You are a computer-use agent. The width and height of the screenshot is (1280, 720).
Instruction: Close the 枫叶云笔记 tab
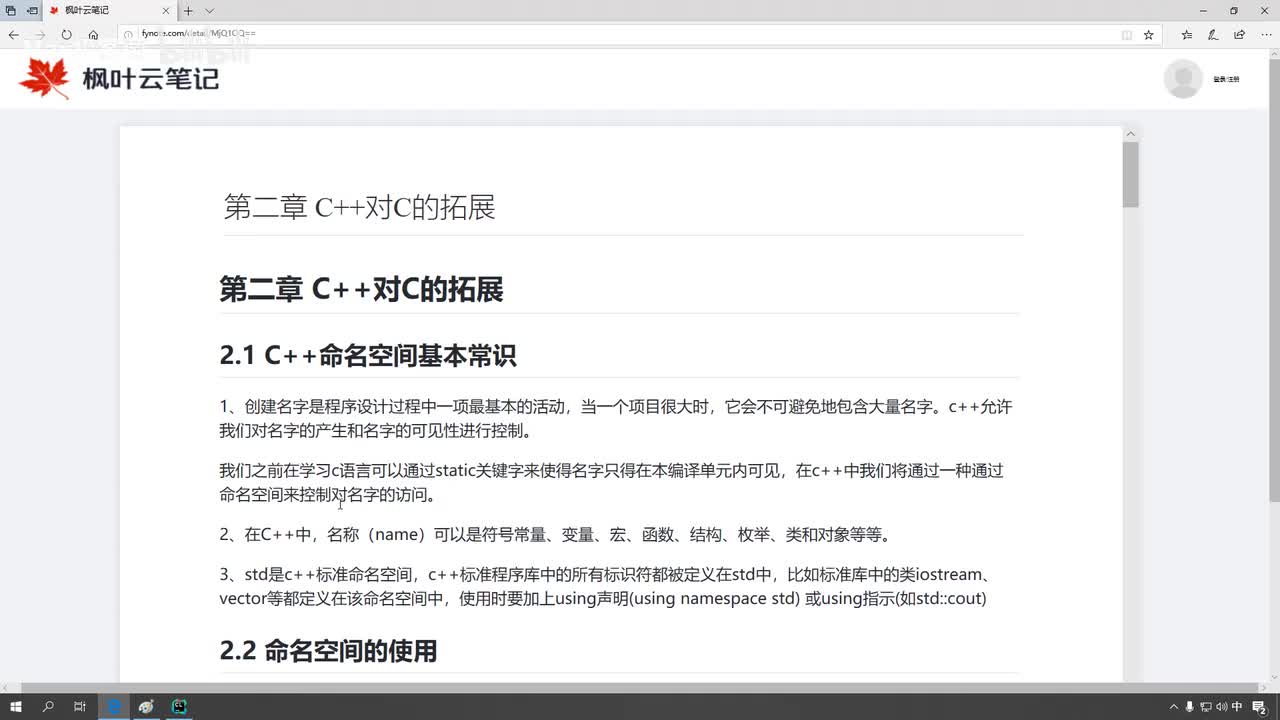tap(168, 10)
